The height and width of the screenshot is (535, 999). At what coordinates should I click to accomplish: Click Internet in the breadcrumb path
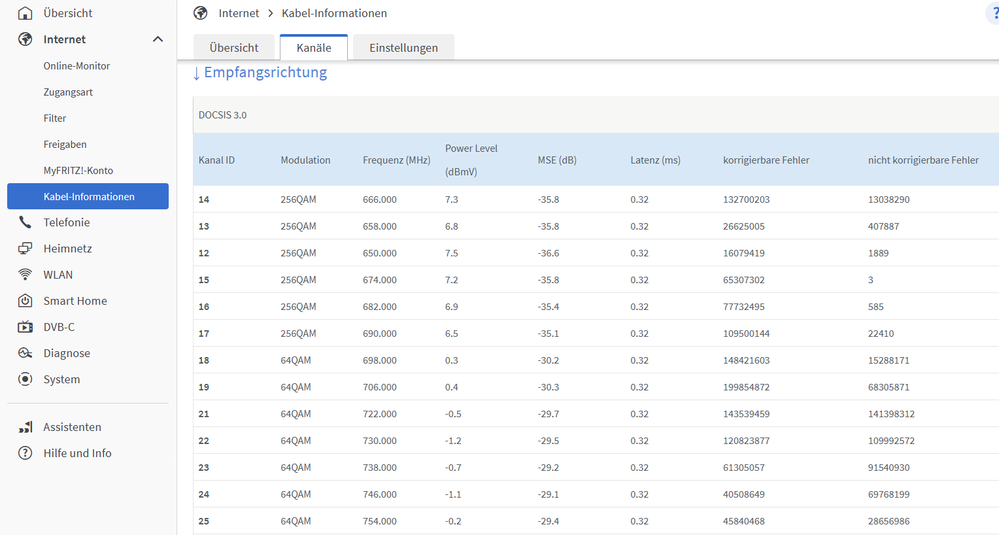click(238, 13)
